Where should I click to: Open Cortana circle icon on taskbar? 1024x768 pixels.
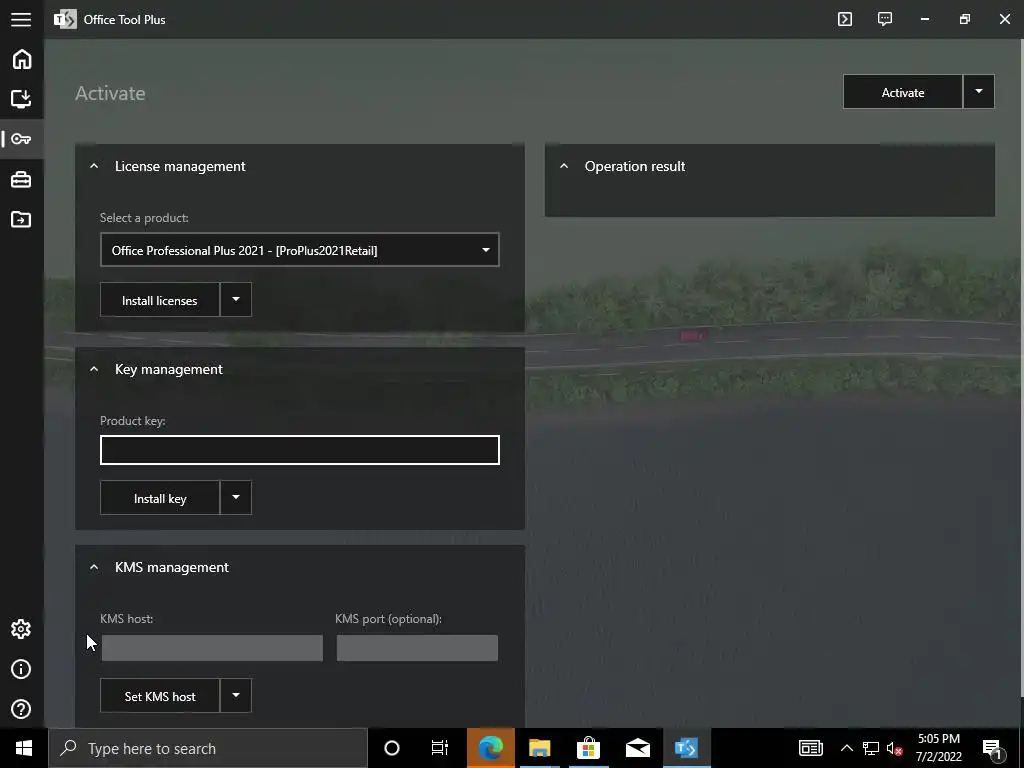click(392, 748)
